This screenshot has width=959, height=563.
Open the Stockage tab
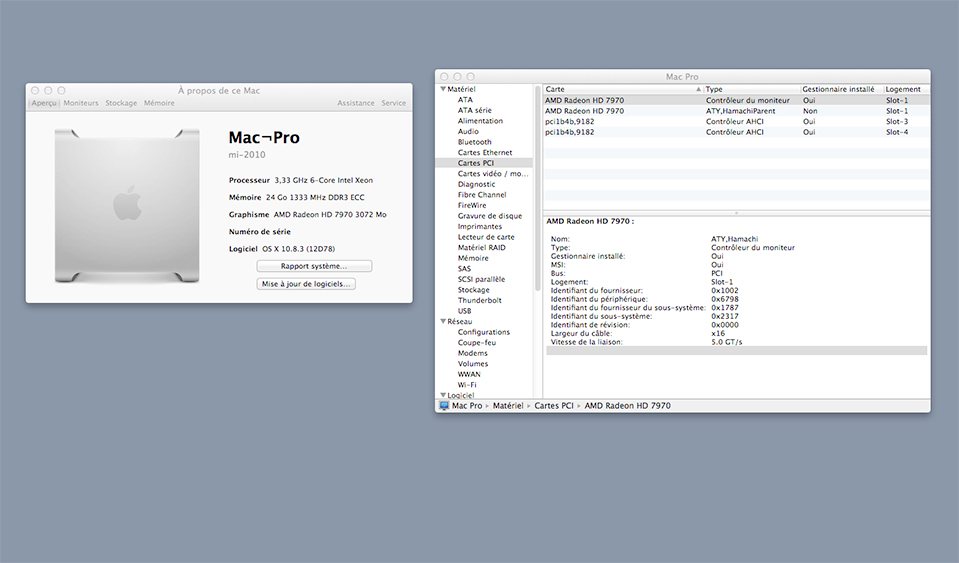[x=121, y=103]
